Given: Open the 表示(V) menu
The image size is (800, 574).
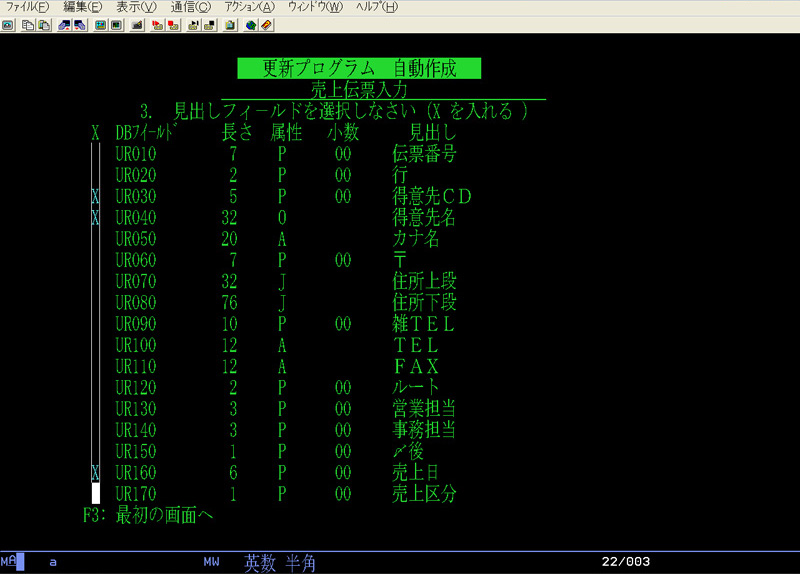Looking at the screenshot, I should (136, 7).
